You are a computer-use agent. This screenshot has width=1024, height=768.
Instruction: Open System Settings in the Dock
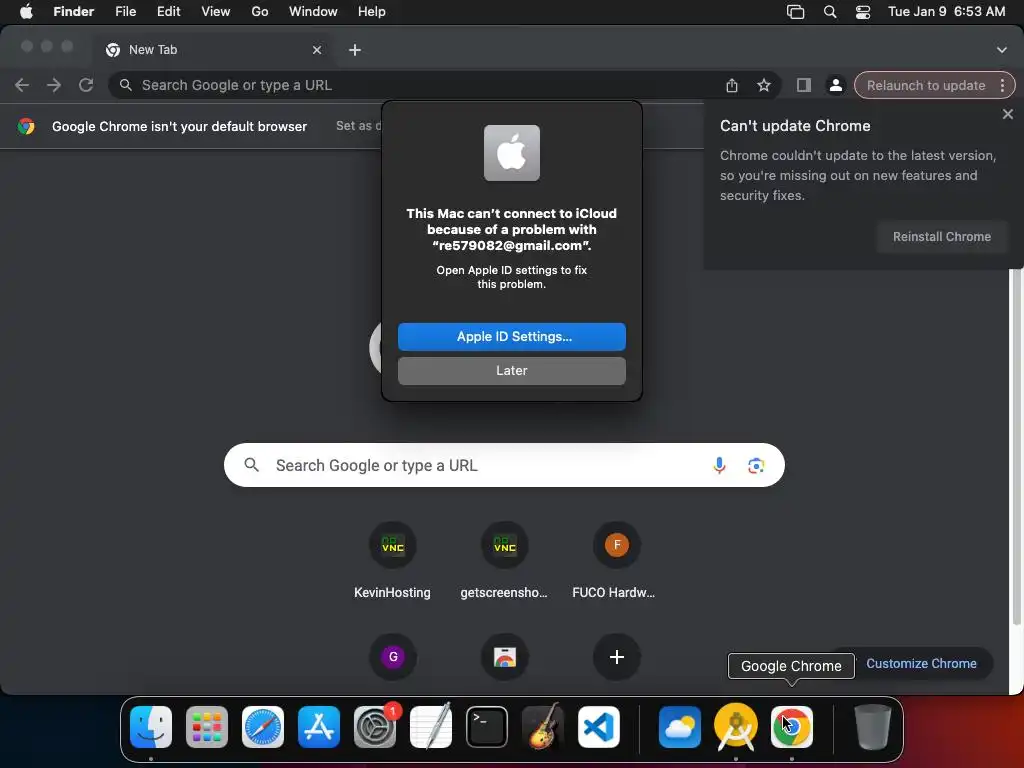tap(375, 727)
